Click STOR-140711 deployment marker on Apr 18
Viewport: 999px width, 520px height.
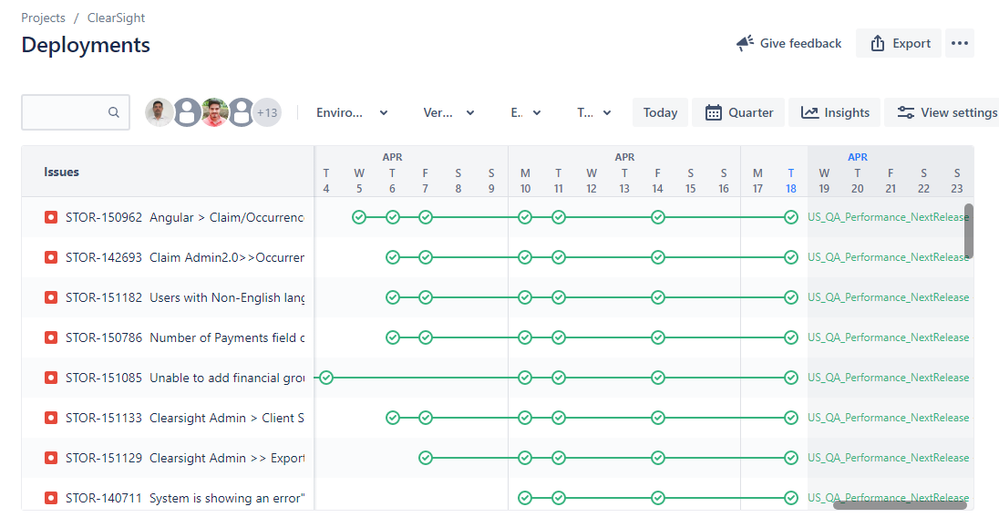pyautogui.click(x=791, y=498)
